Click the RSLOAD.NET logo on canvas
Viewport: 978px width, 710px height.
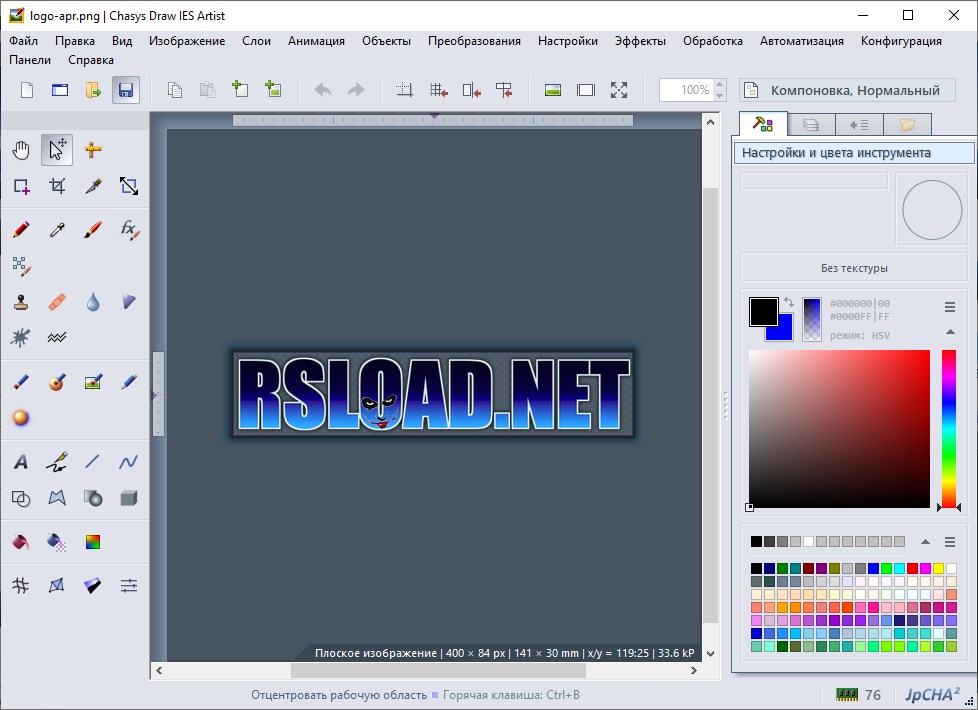(433, 394)
